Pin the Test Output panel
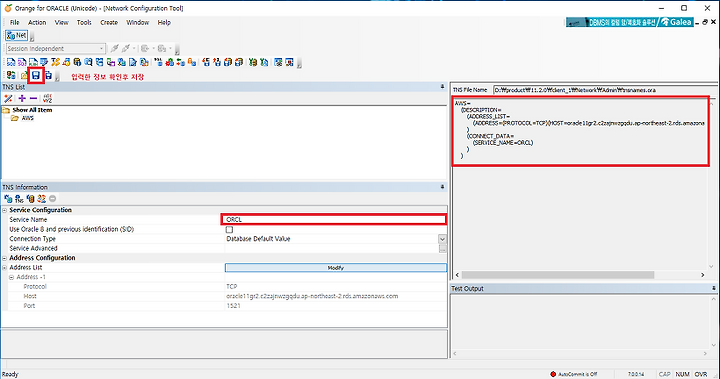This screenshot has height=379, width=720. 714,288
